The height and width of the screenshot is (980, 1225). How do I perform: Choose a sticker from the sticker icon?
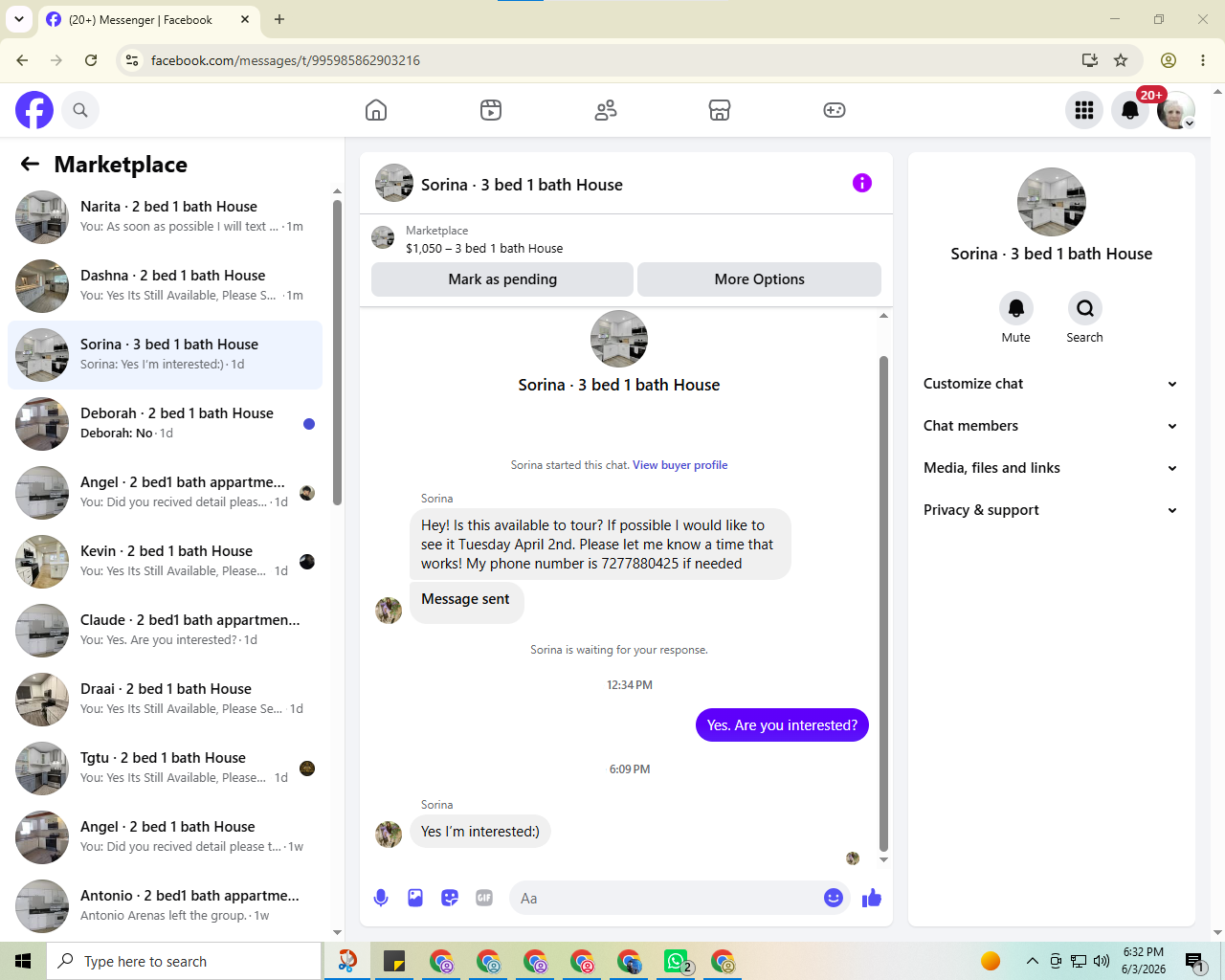[450, 898]
